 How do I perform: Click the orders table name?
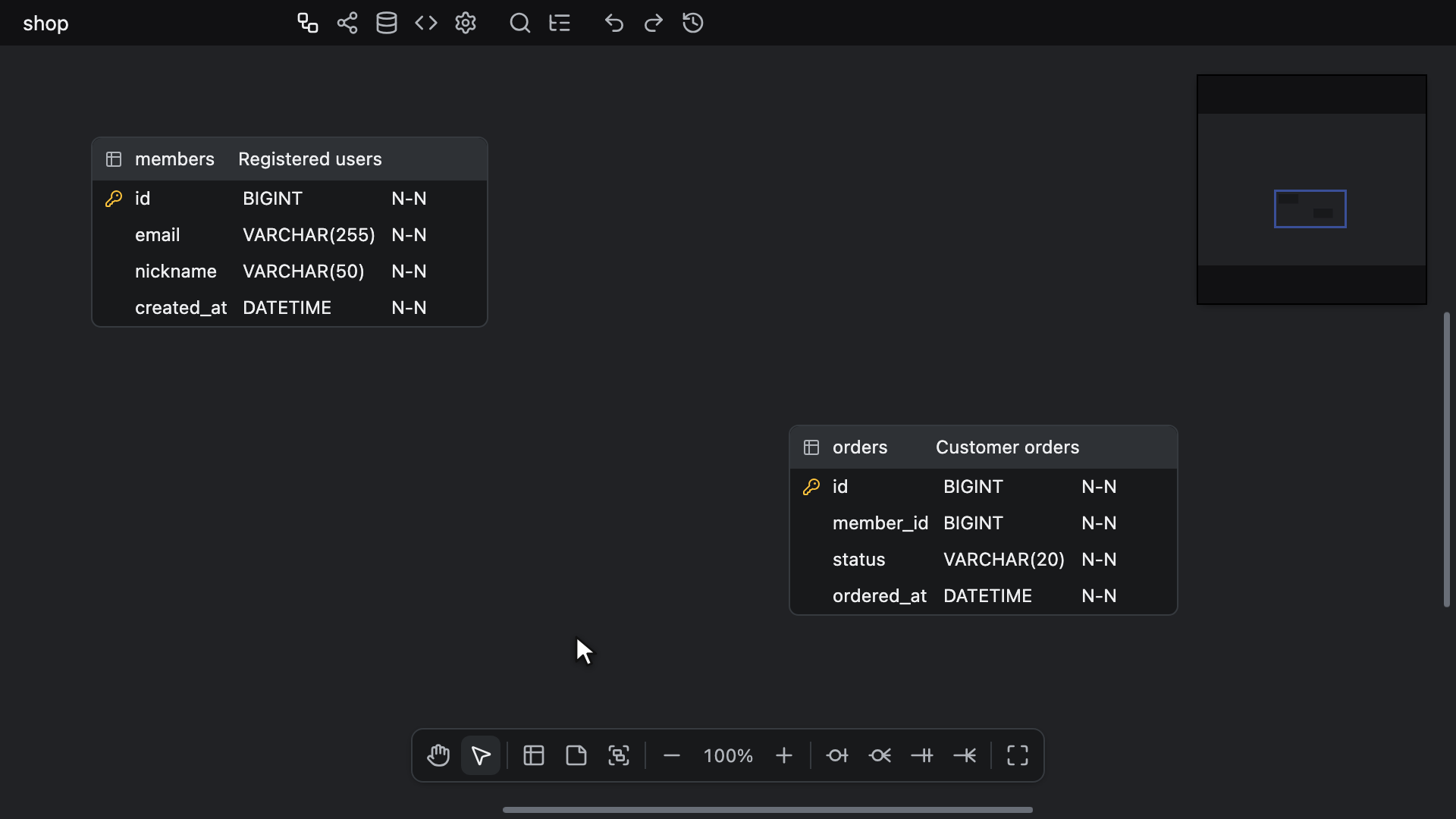tap(860, 447)
